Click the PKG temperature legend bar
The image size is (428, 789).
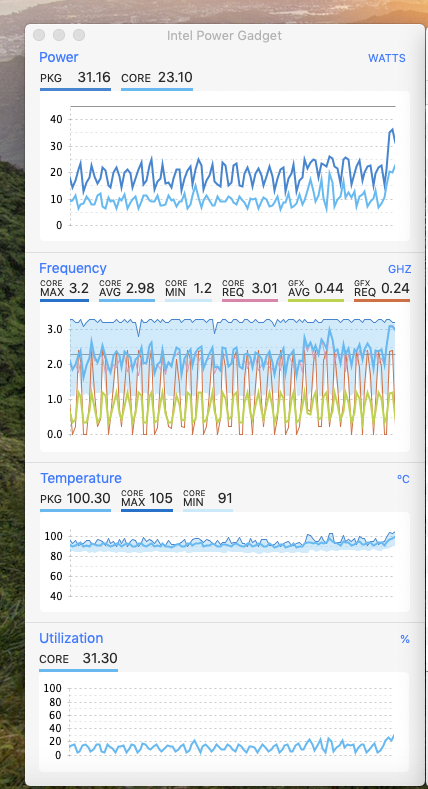coord(75,510)
